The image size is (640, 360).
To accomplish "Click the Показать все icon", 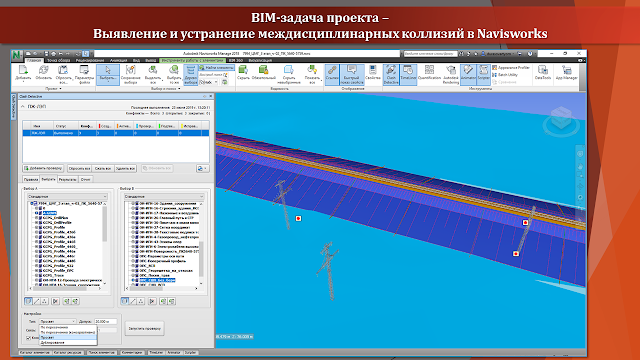I will 312,74.
